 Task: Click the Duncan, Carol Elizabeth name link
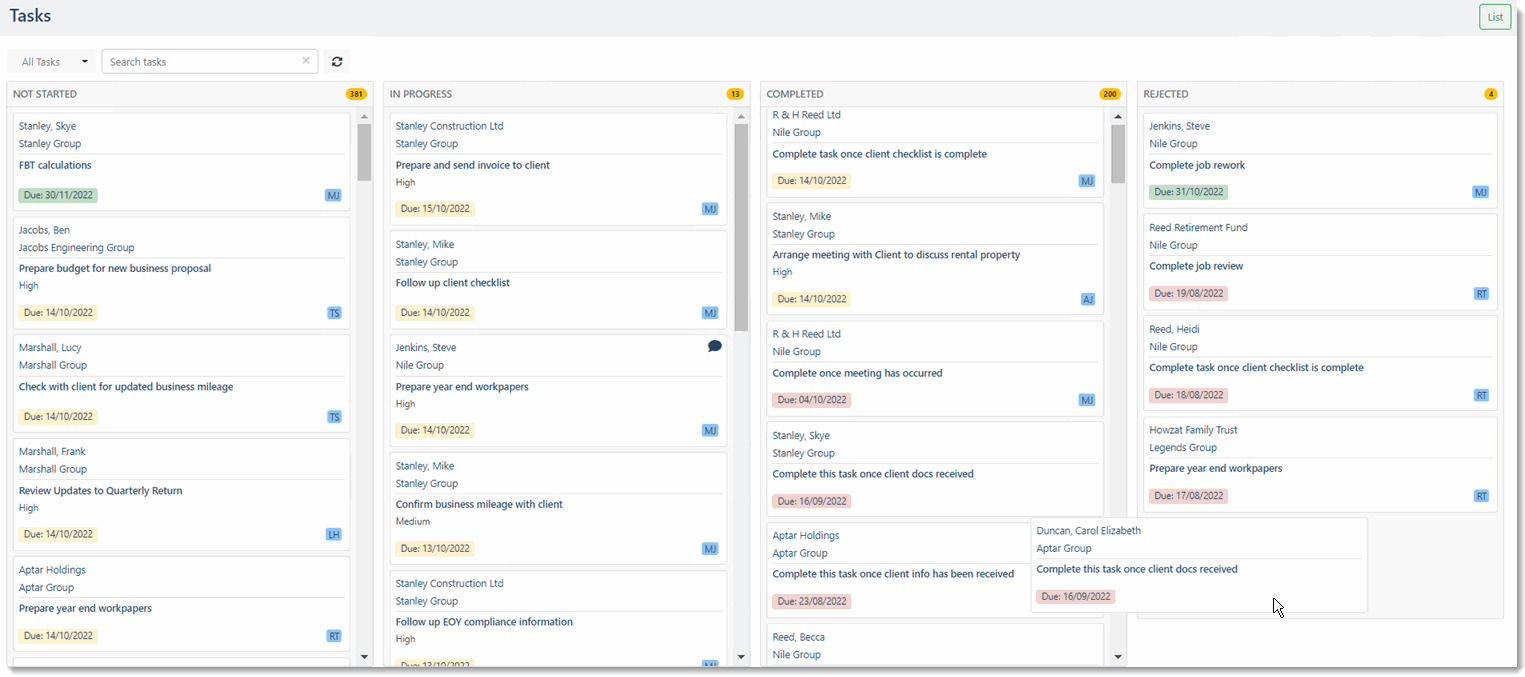[x=1088, y=530]
